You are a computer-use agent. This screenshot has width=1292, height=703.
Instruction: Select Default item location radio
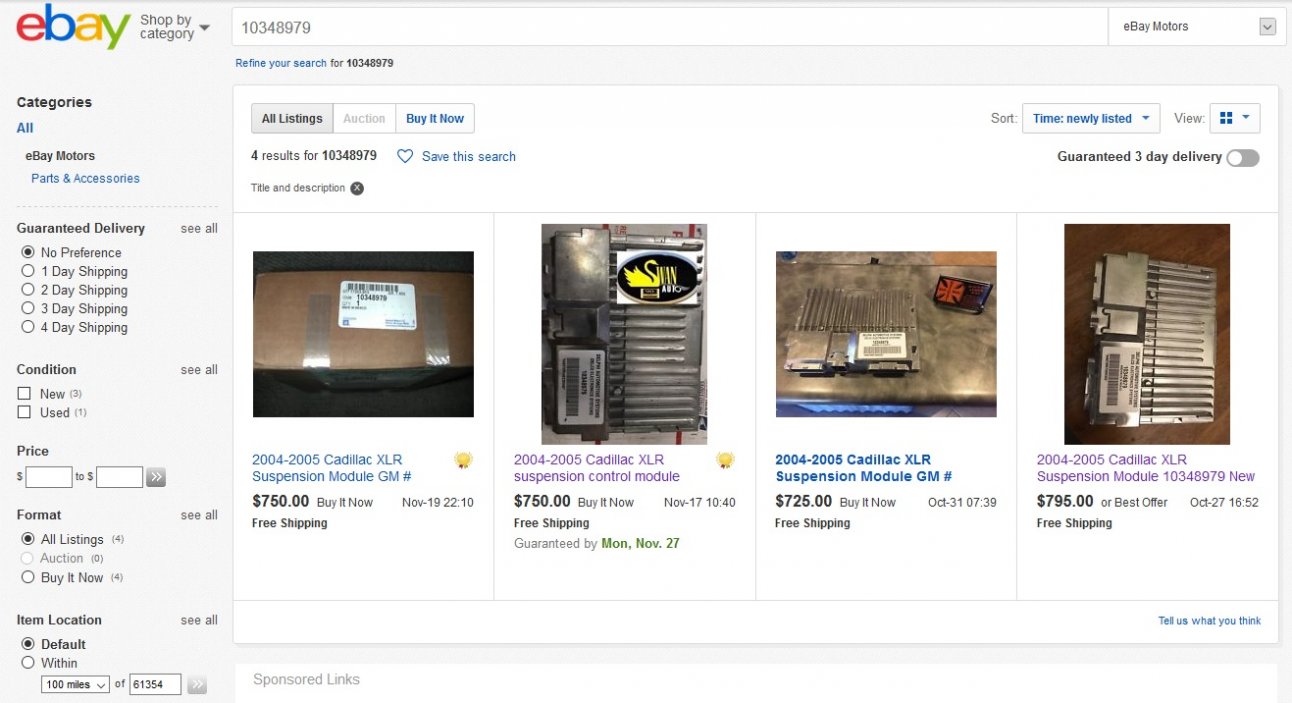(x=28, y=644)
